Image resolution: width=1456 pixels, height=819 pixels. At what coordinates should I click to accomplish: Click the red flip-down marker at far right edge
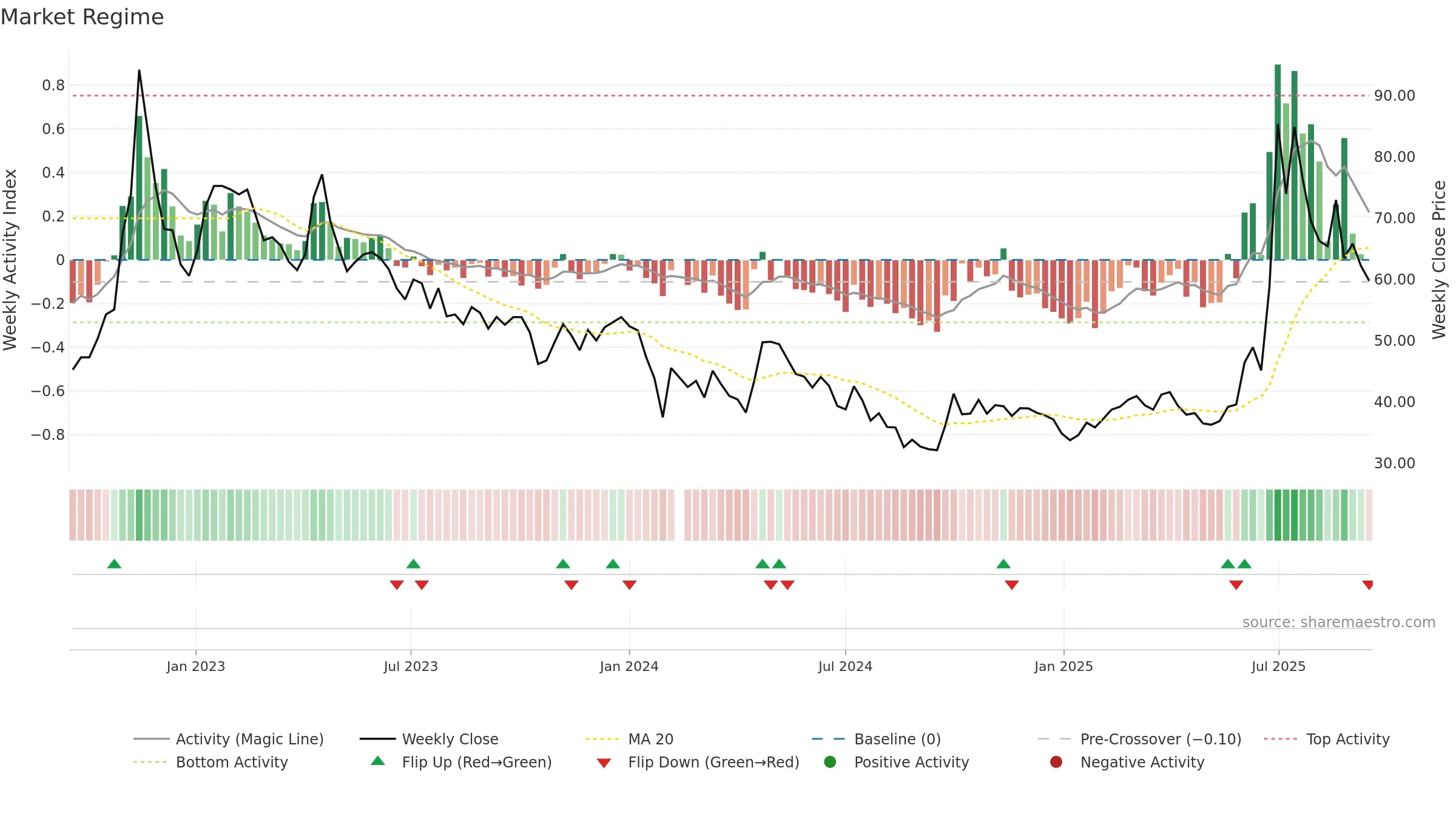pos(1367,585)
